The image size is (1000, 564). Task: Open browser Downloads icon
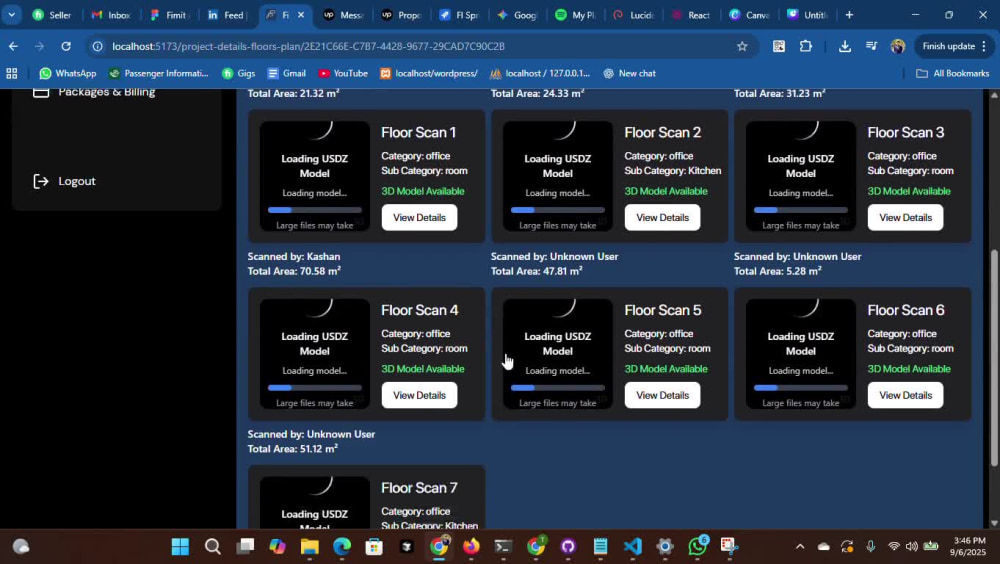coord(844,46)
